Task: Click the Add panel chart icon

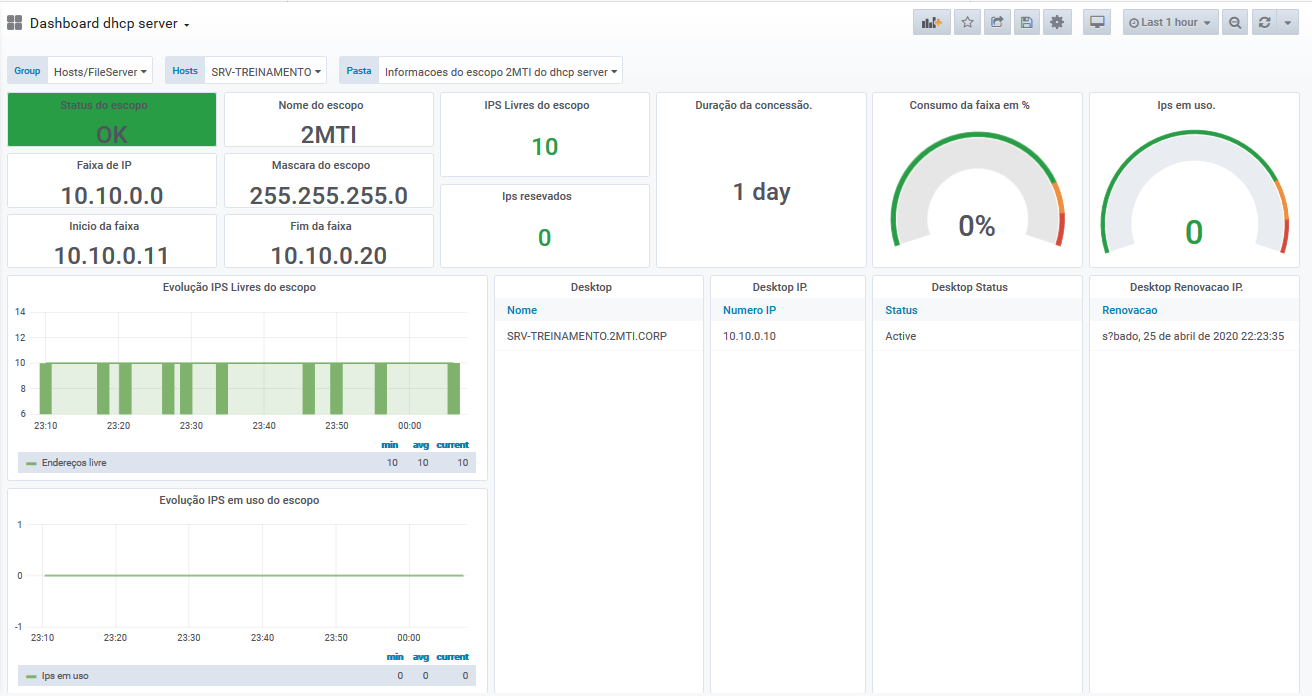Action: click(932, 22)
